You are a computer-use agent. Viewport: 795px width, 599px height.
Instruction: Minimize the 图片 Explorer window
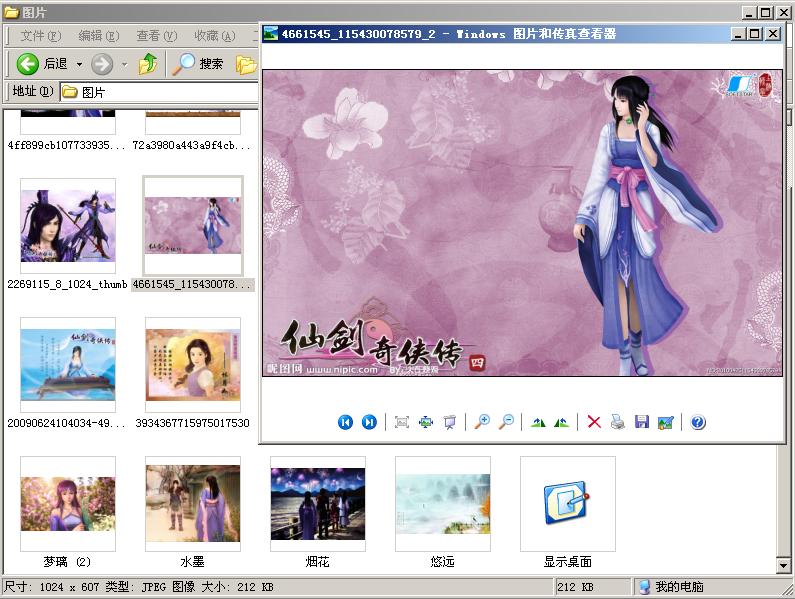(x=749, y=12)
